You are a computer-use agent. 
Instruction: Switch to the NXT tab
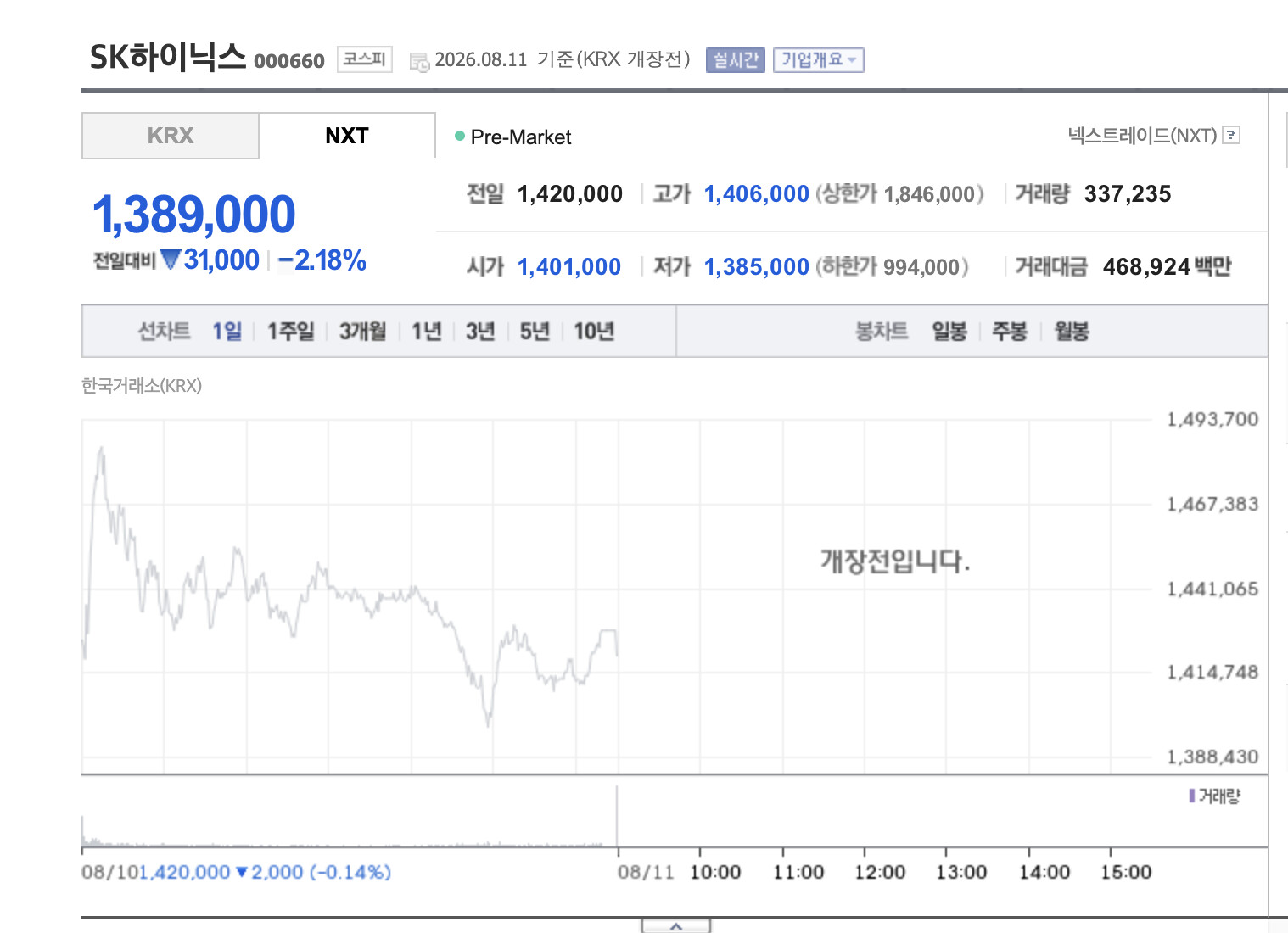tap(347, 136)
